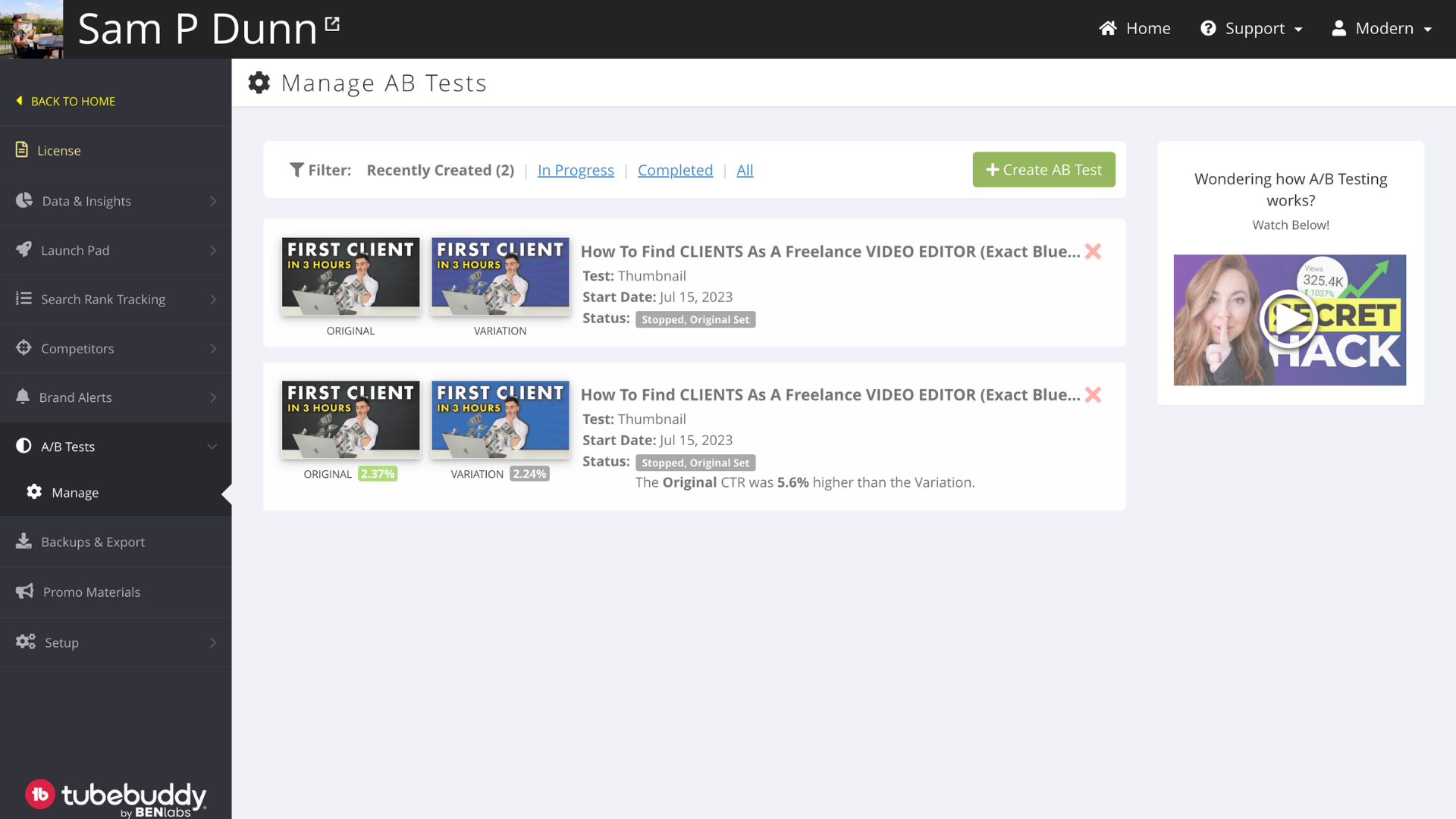Viewport: 1456px width, 819px height.
Task: Open Search Rank Tracking from the sidebar
Action: pyautogui.click(x=24, y=299)
